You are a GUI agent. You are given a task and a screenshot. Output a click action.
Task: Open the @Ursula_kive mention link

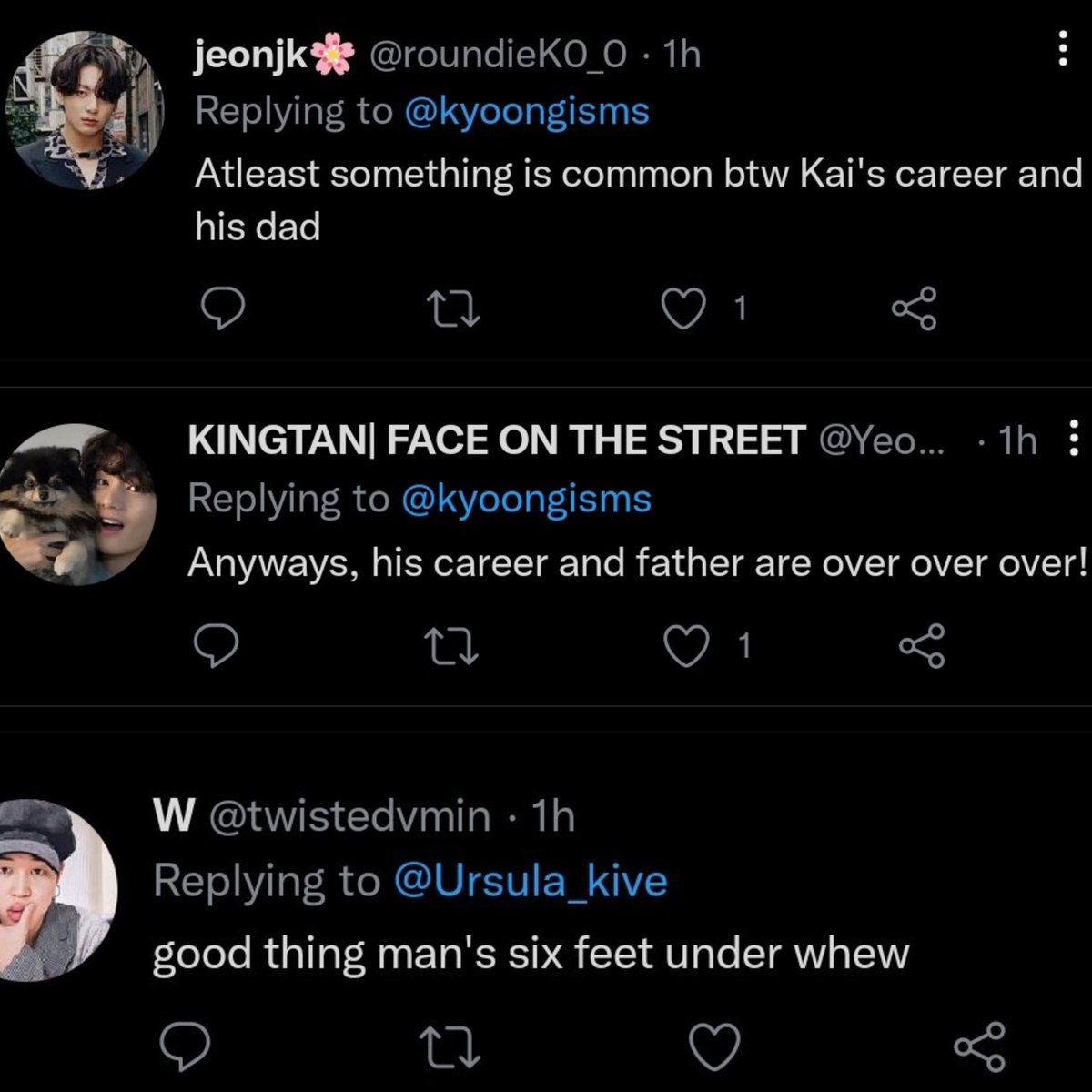(531, 881)
